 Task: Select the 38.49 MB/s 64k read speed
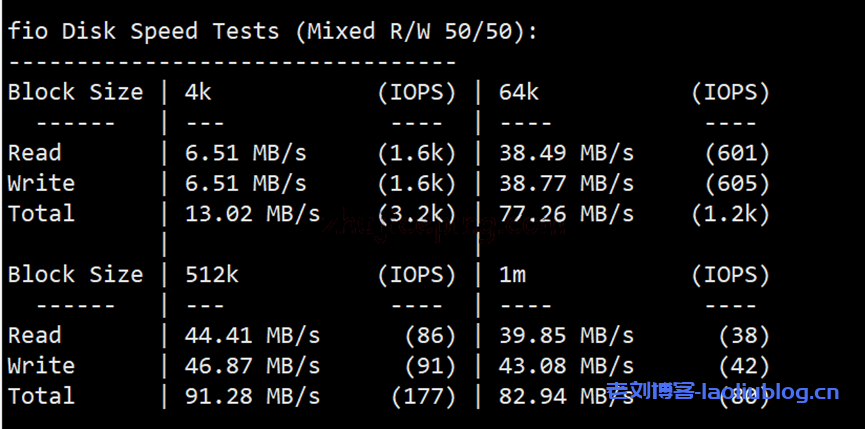566,153
